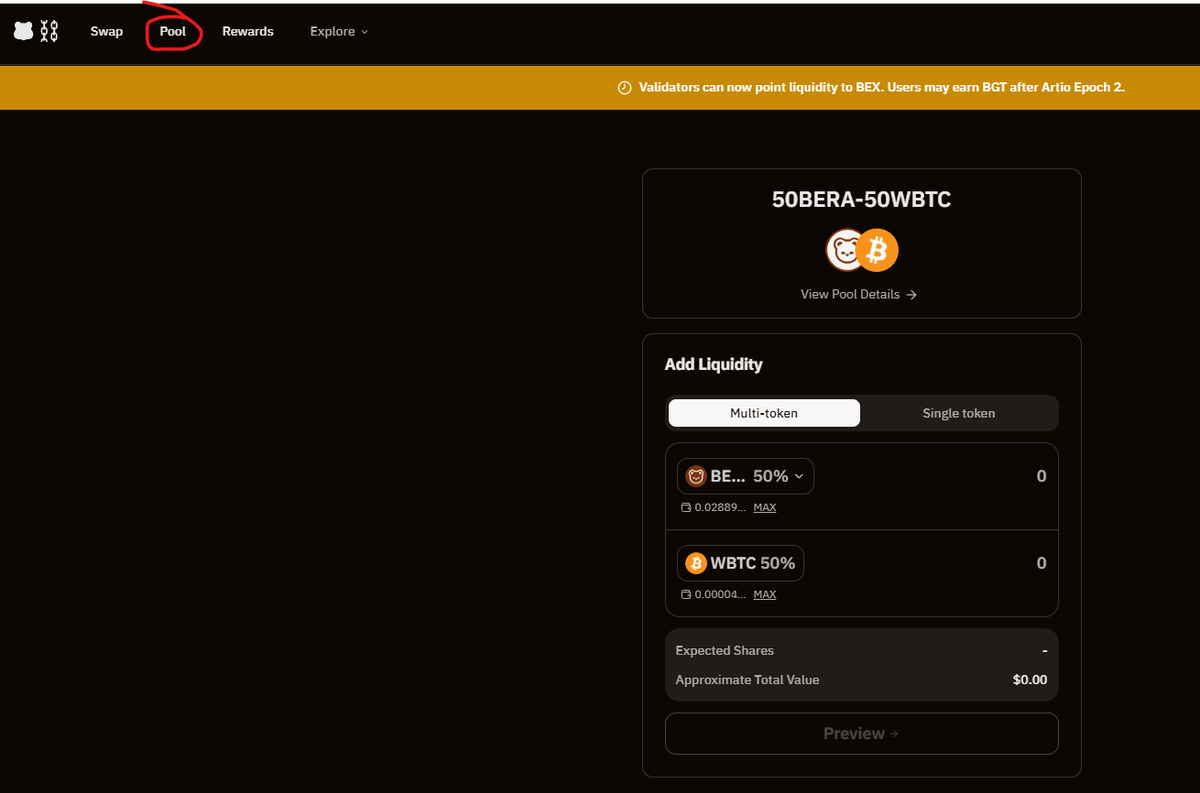
Task: Switch to Single token liquidity mode
Action: (x=958, y=413)
